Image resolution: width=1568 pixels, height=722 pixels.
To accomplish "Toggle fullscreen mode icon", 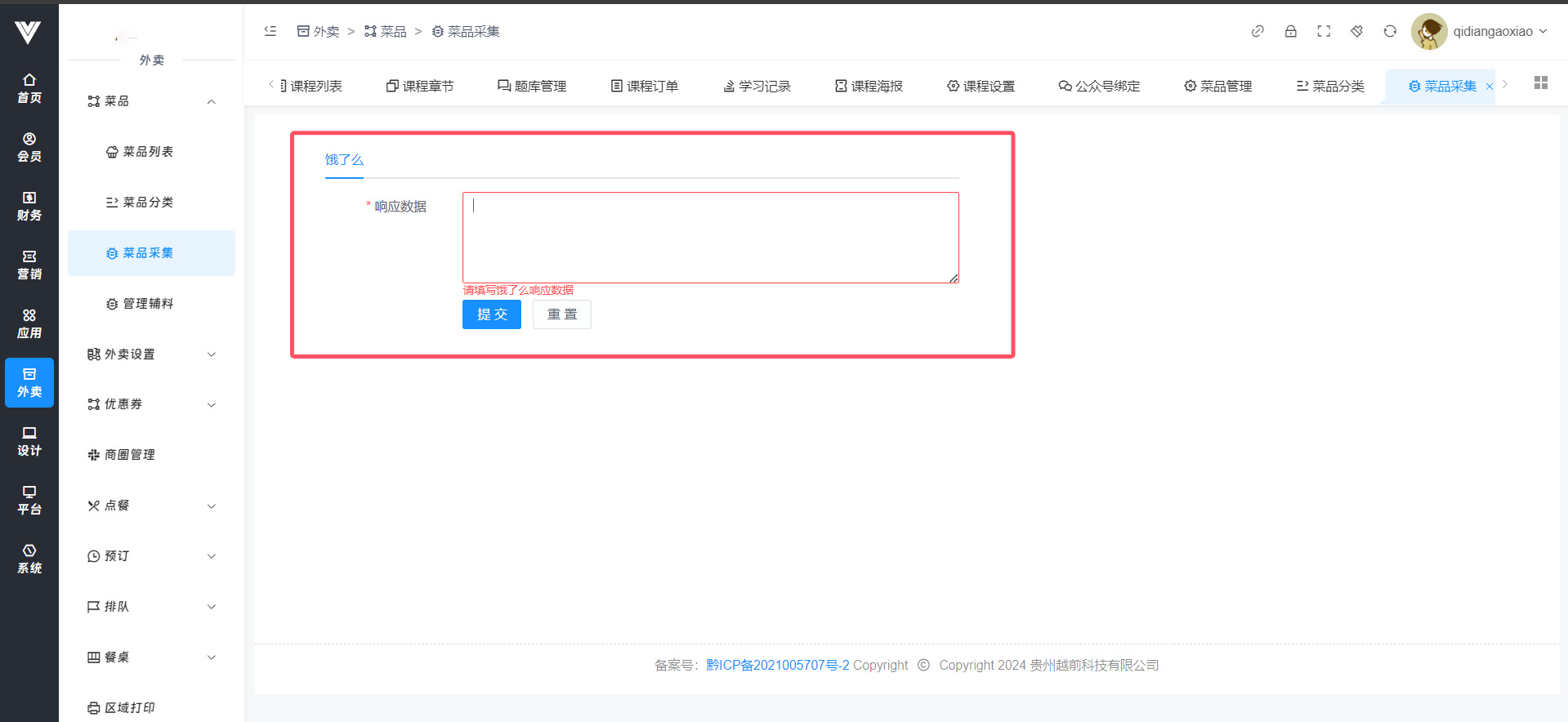I will [x=1324, y=31].
